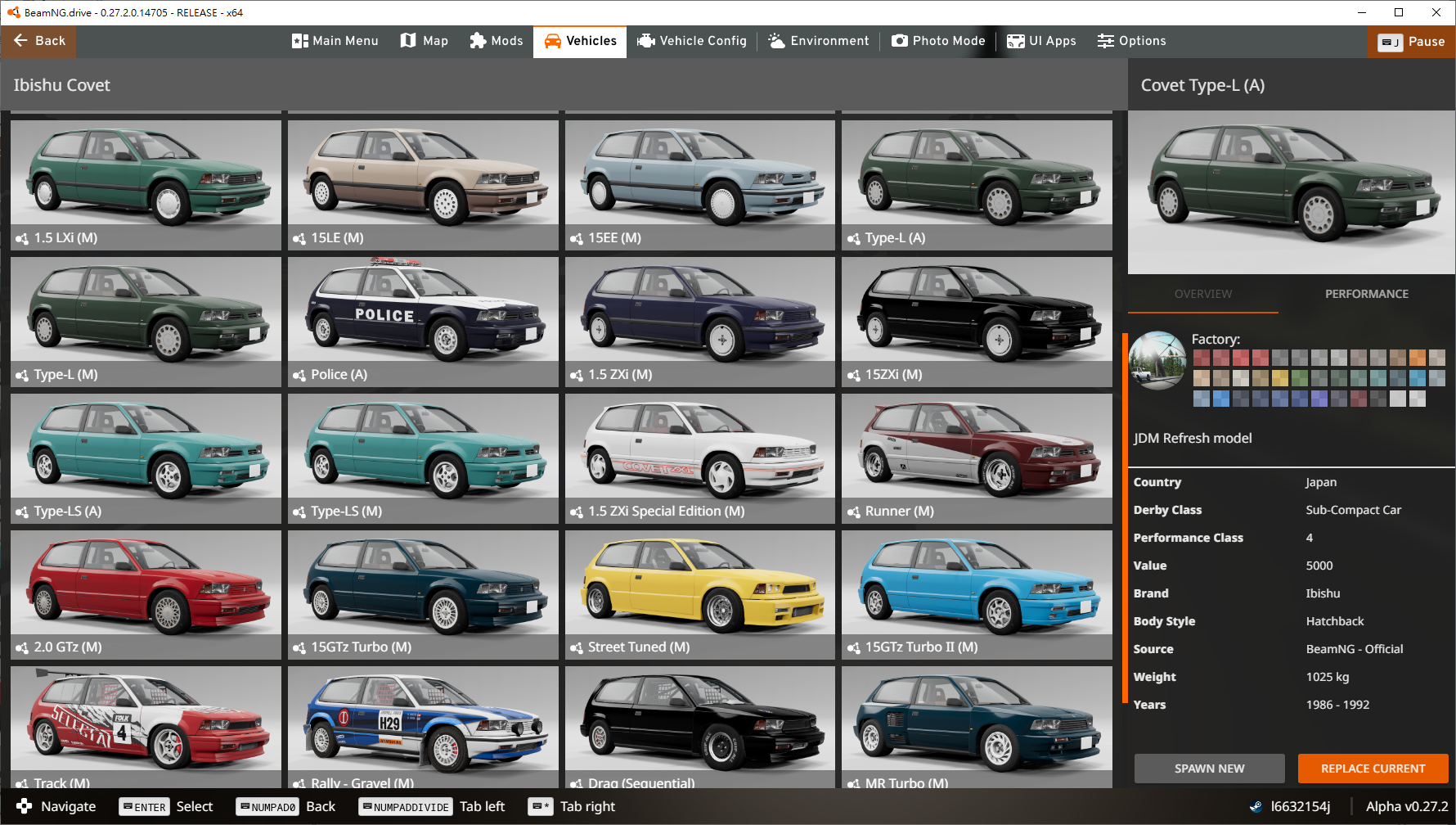Select the Street Tuned (M) vehicle

point(700,595)
